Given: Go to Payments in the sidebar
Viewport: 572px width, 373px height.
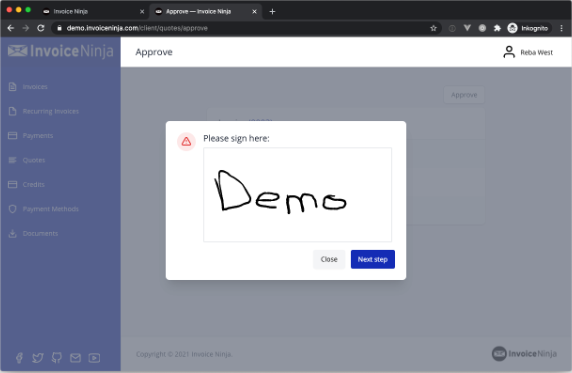Looking at the screenshot, I should coord(38,136).
